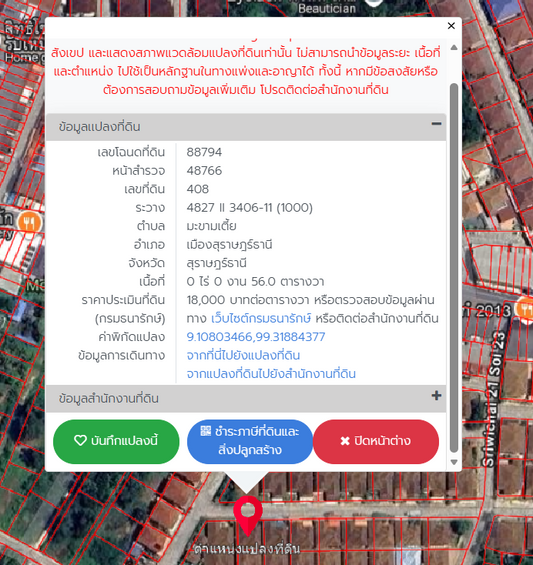
Task: Click the subdistrict value มะขามเตี้ย
Action: tap(212, 226)
